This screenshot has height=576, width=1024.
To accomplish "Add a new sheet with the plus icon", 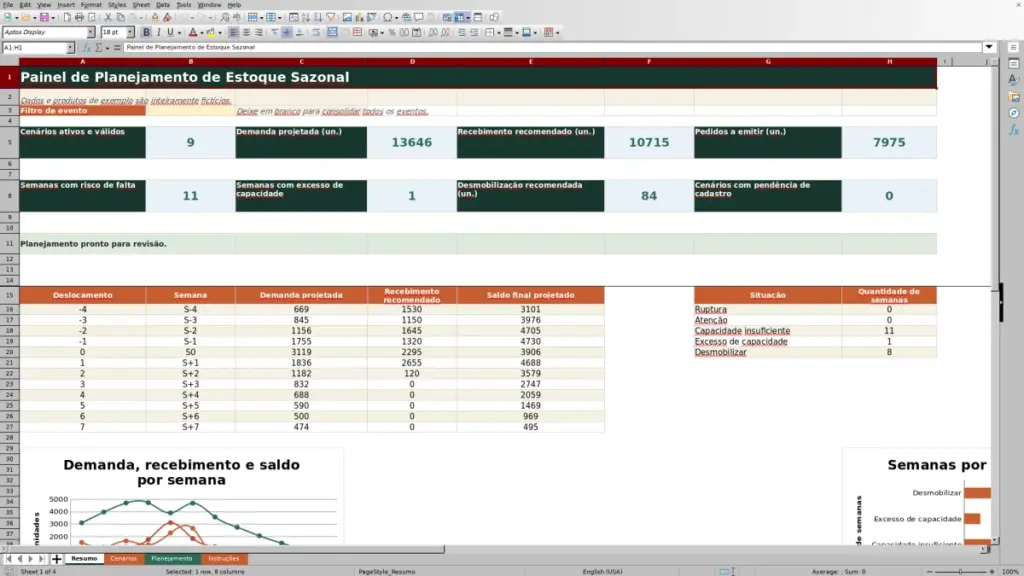I will click(x=56, y=559).
